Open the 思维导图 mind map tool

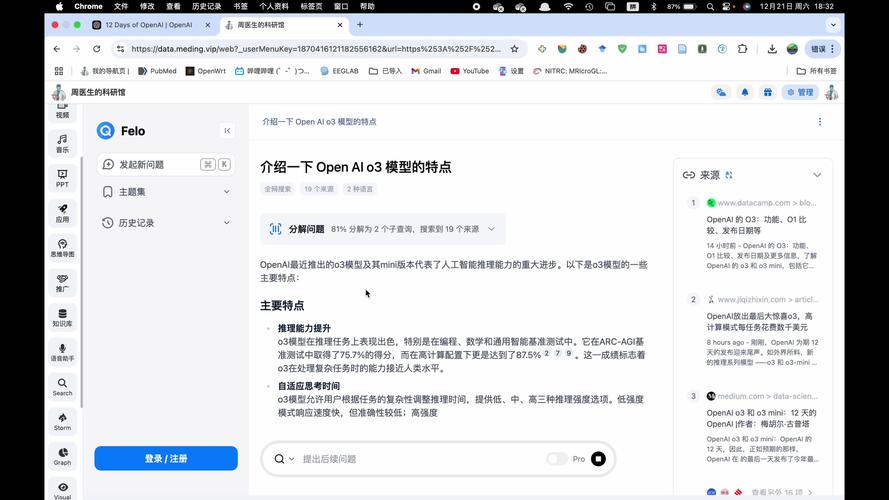point(62,247)
